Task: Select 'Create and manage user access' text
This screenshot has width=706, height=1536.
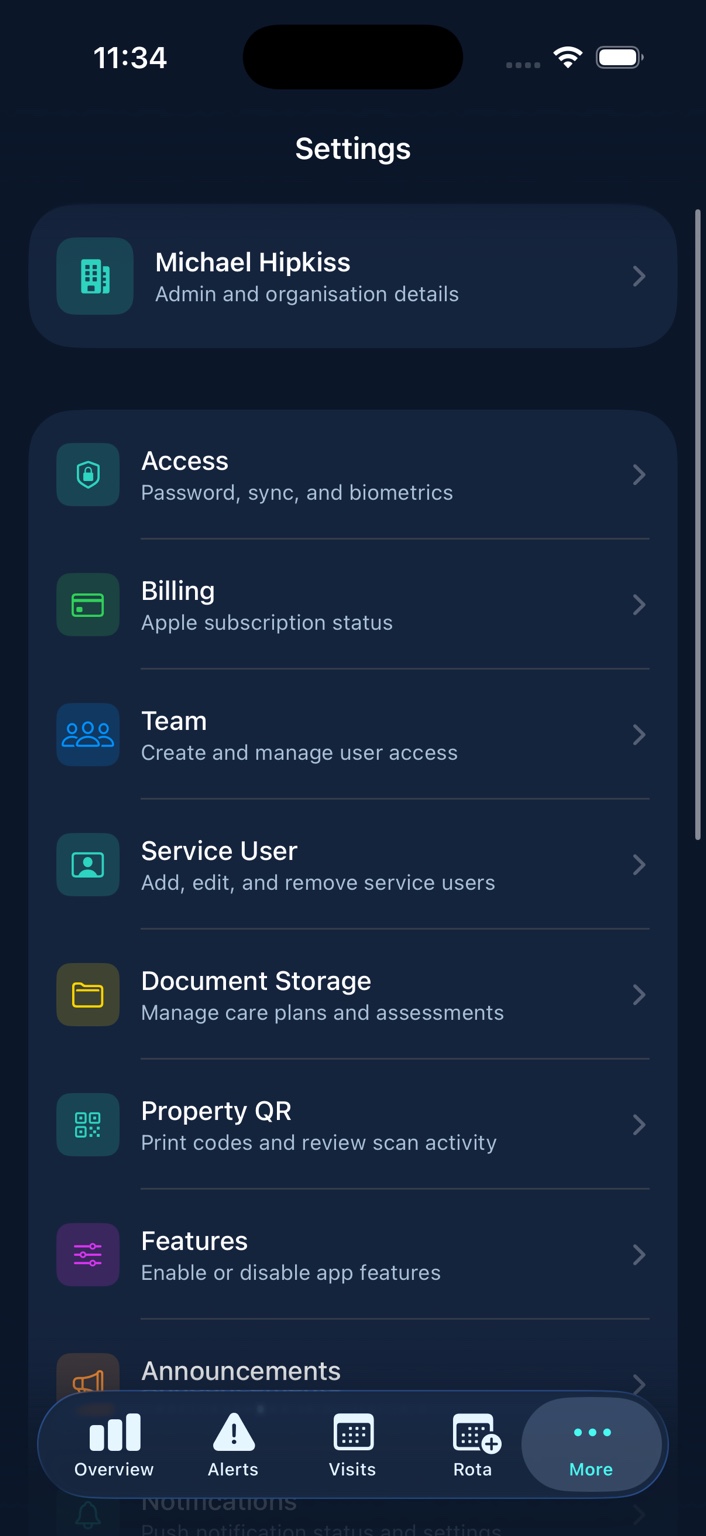Action: point(299,752)
